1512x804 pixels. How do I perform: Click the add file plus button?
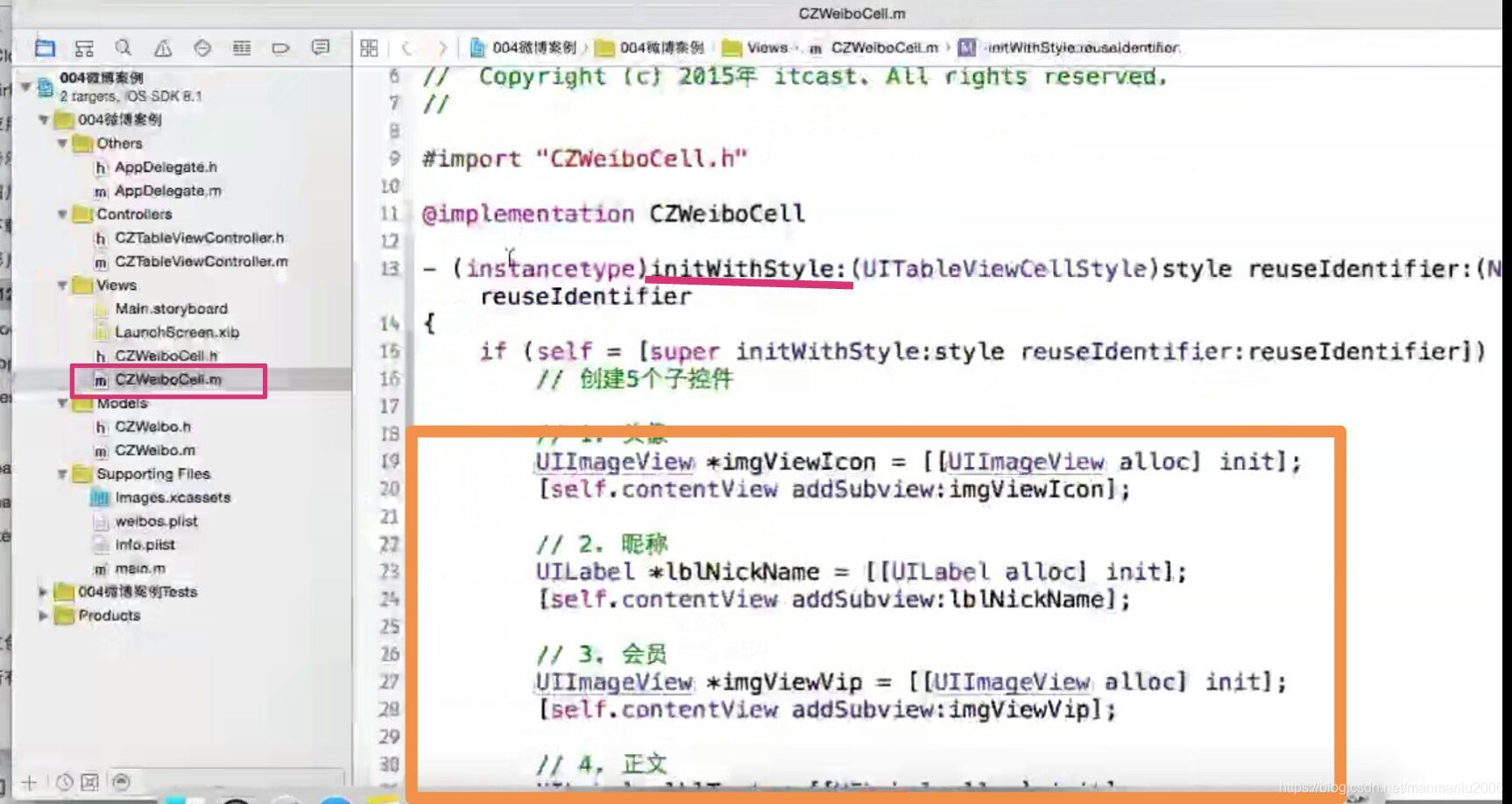(x=29, y=782)
